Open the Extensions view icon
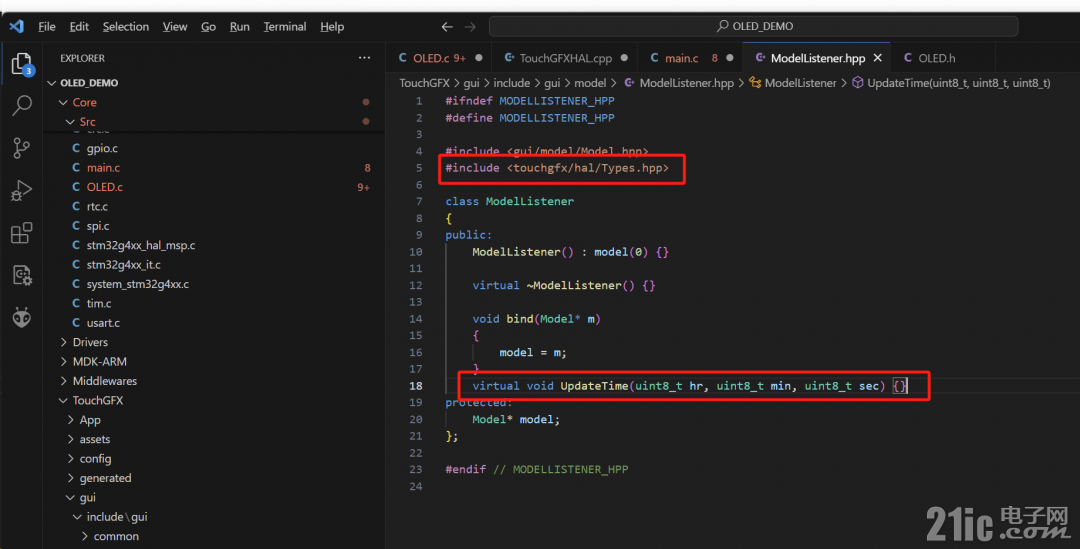Image resolution: width=1080 pixels, height=549 pixels. (x=22, y=233)
